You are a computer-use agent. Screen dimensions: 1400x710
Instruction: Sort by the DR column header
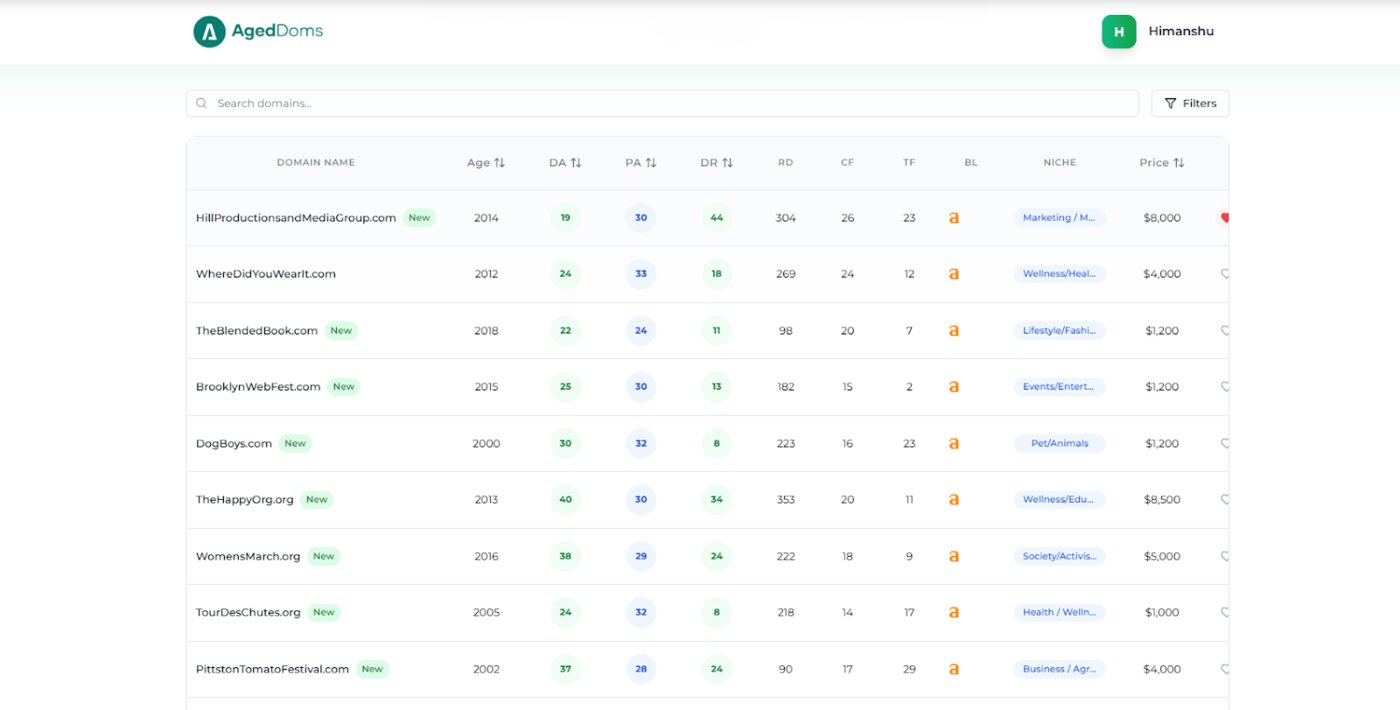coord(716,163)
